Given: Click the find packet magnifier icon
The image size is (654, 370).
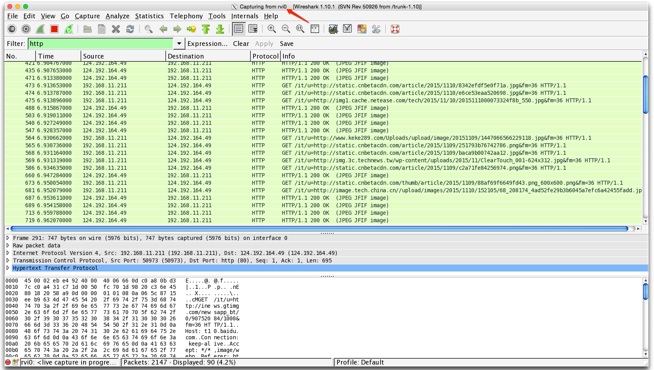Looking at the screenshot, I should 148,29.
